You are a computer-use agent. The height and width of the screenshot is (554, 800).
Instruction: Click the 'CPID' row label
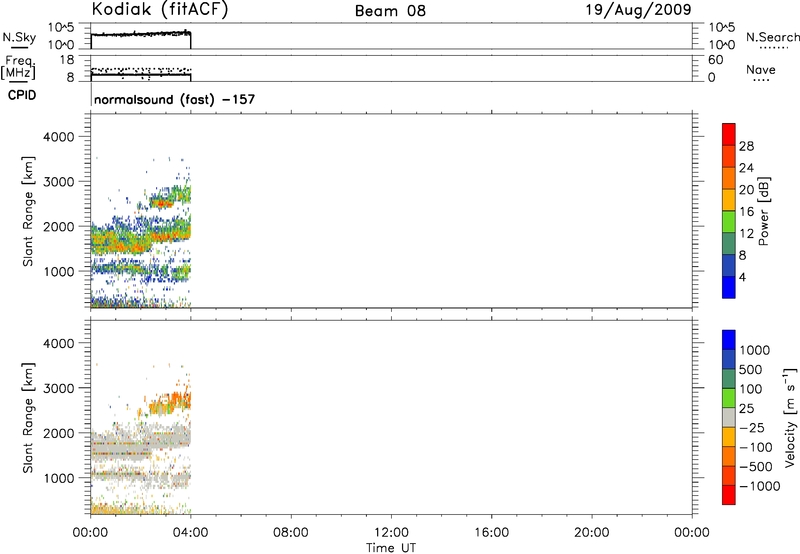click(22, 95)
